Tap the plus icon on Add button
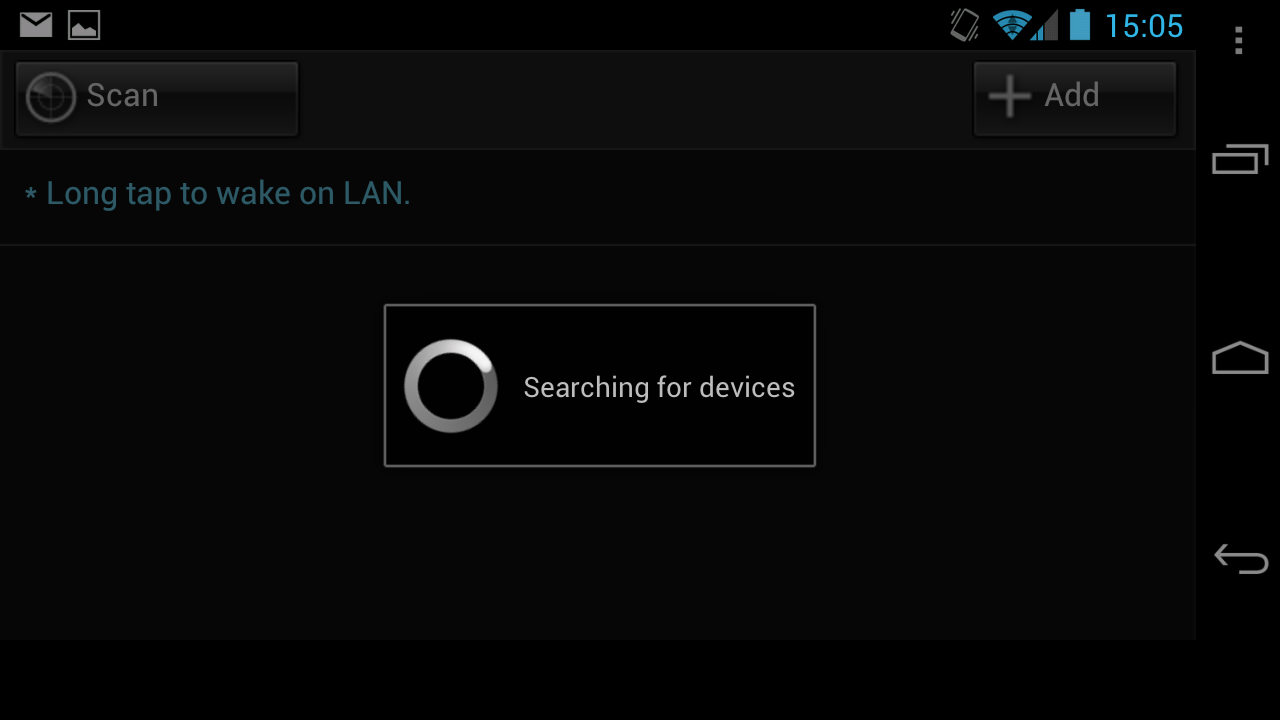Viewport: 1280px width, 720px height. [1009, 96]
